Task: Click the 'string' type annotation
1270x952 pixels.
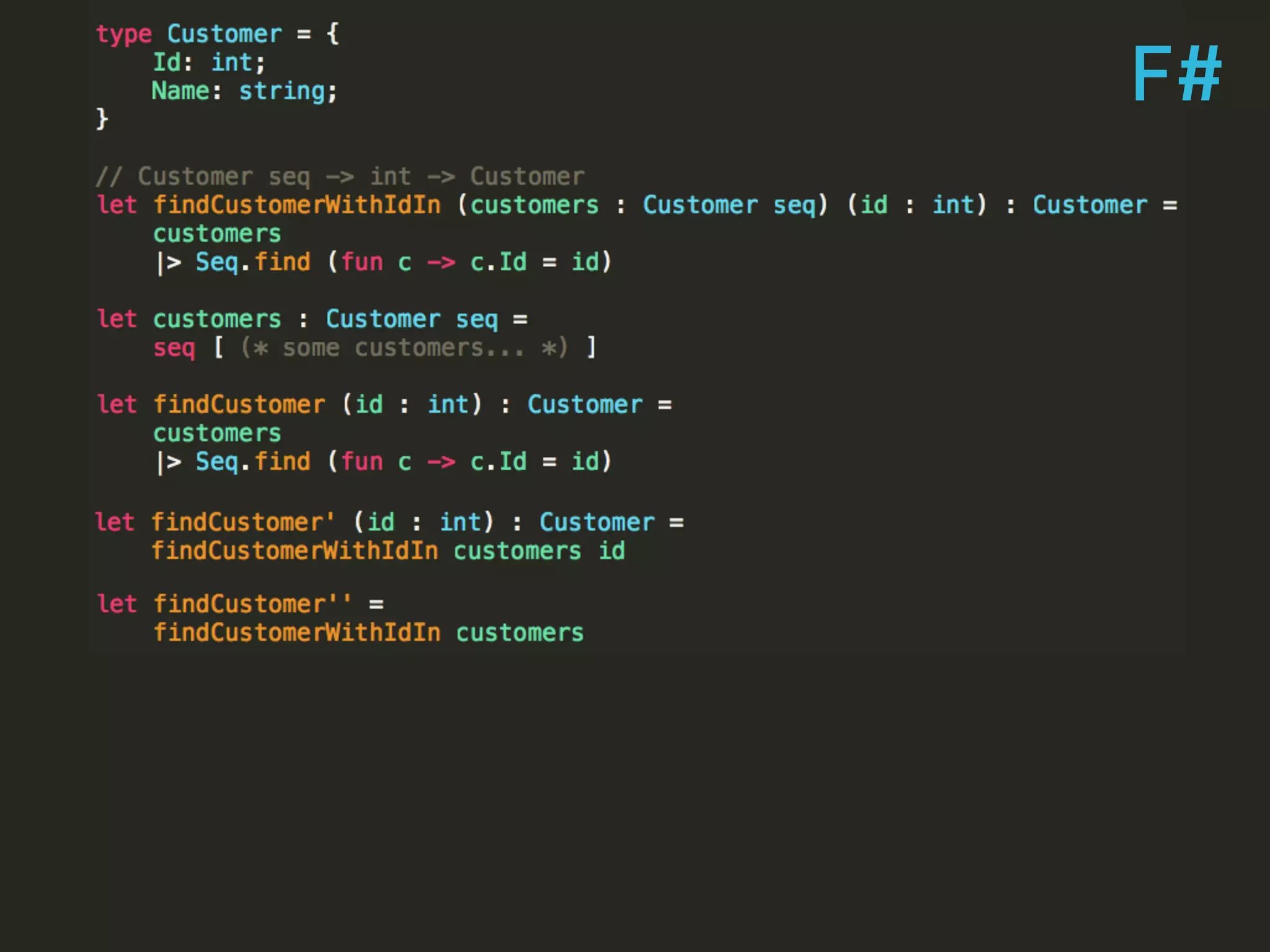Action: 282,91
